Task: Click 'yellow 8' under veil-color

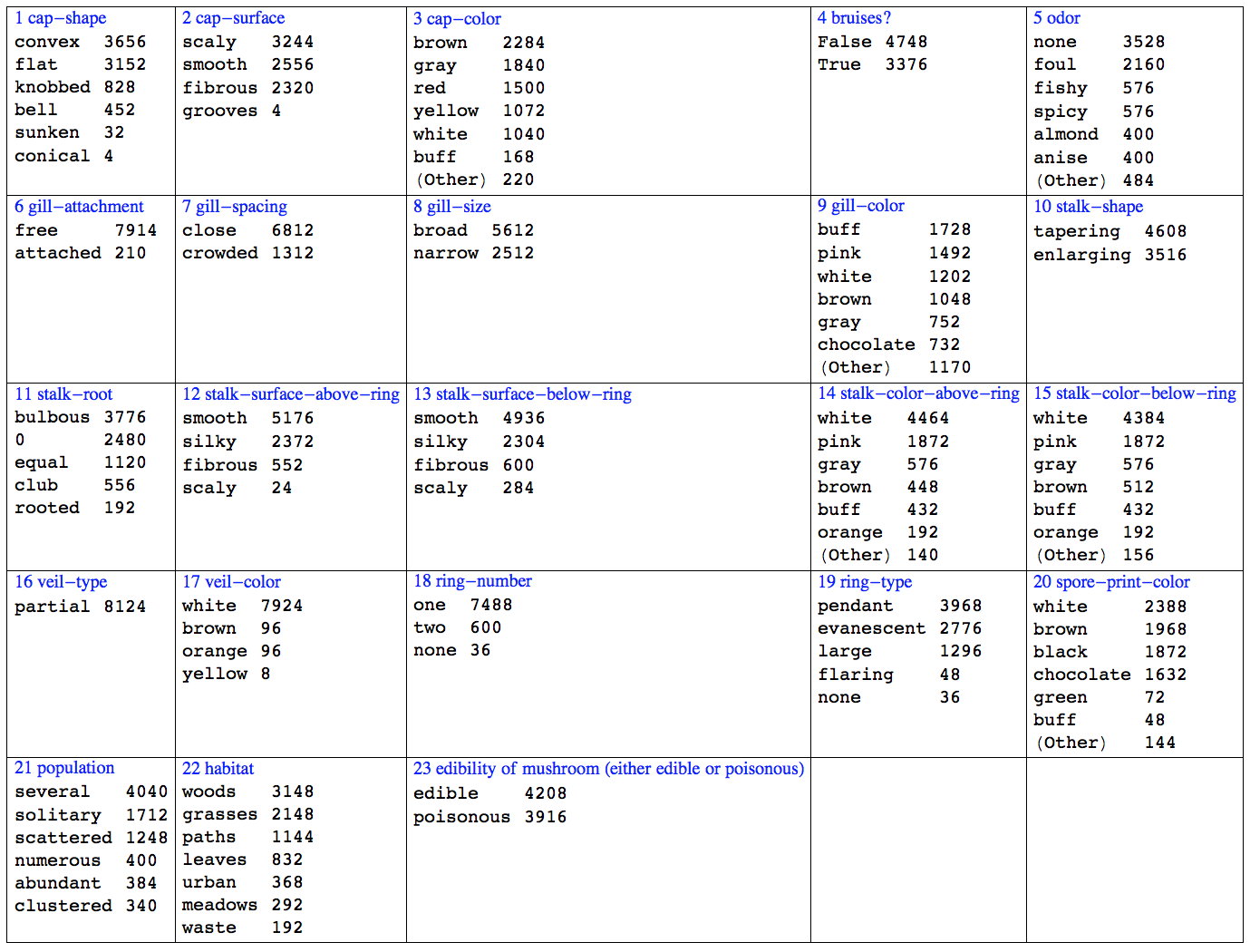Action: [x=226, y=674]
